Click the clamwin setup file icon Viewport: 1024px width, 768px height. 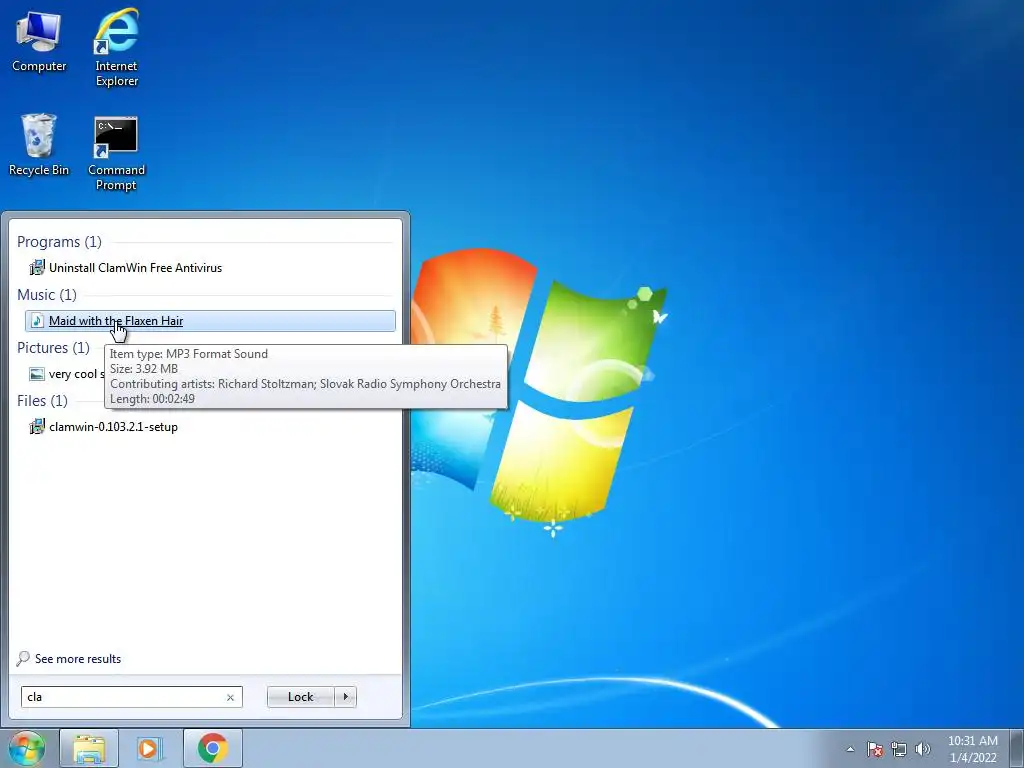tap(37, 426)
